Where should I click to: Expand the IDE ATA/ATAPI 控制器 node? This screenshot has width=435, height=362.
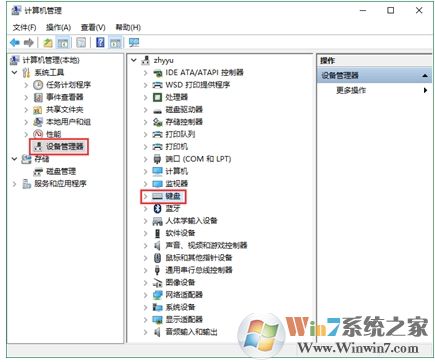(145, 72)
